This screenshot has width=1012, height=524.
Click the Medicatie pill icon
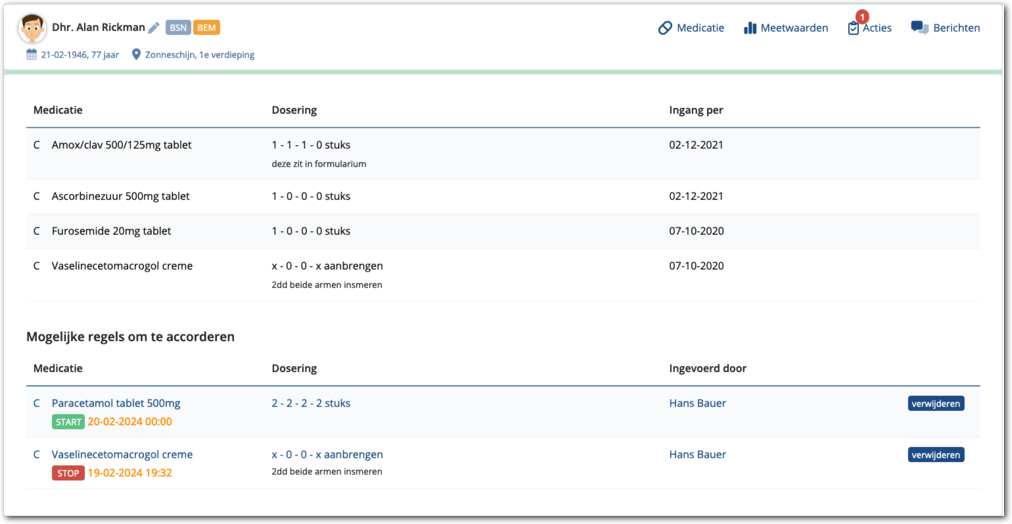[x=665, y=28]
